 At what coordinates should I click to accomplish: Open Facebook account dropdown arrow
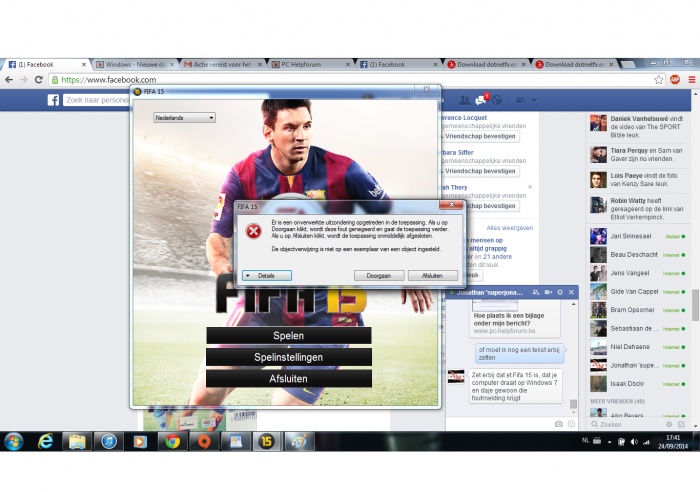534,100
